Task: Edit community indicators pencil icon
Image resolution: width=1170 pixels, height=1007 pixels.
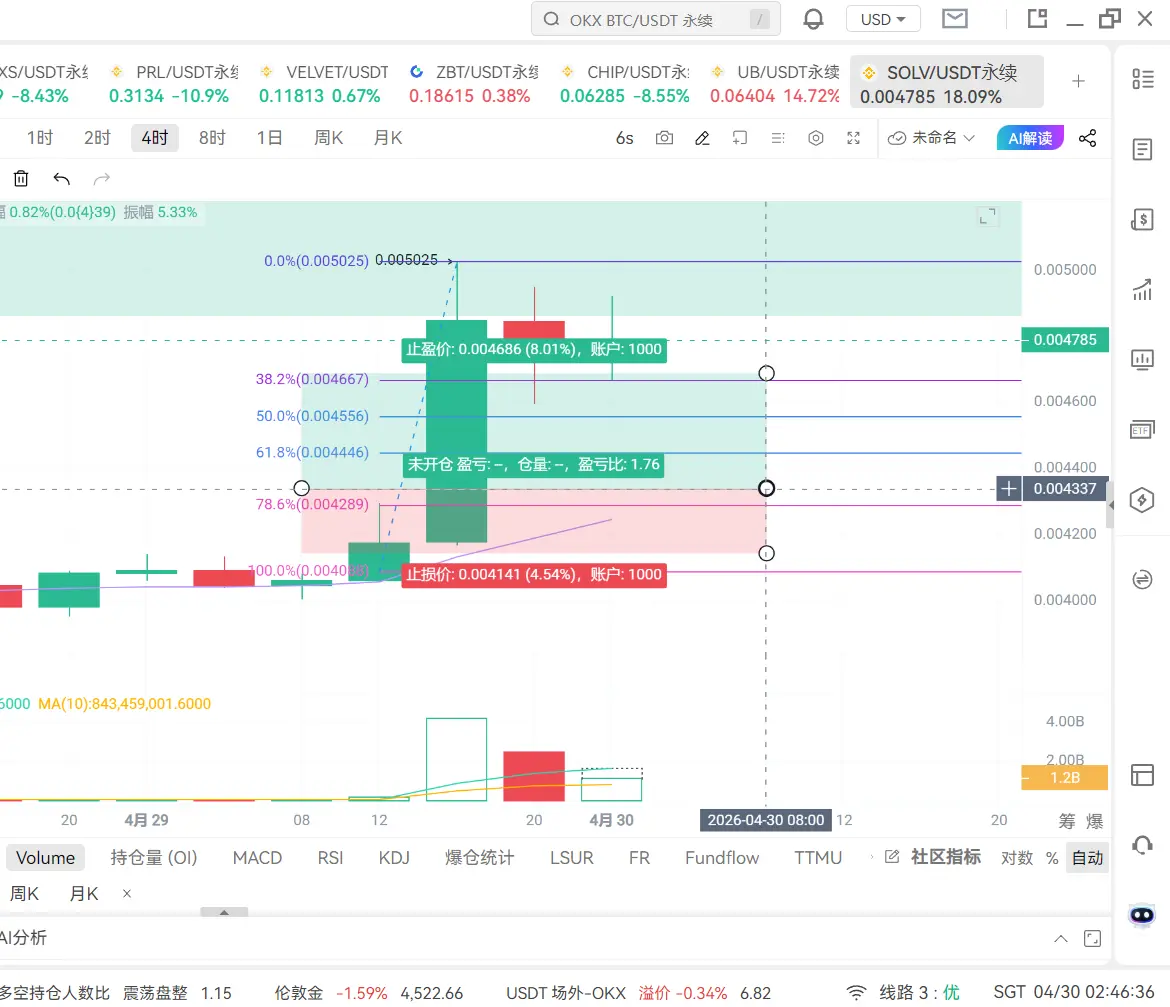Action: point(892,856)
